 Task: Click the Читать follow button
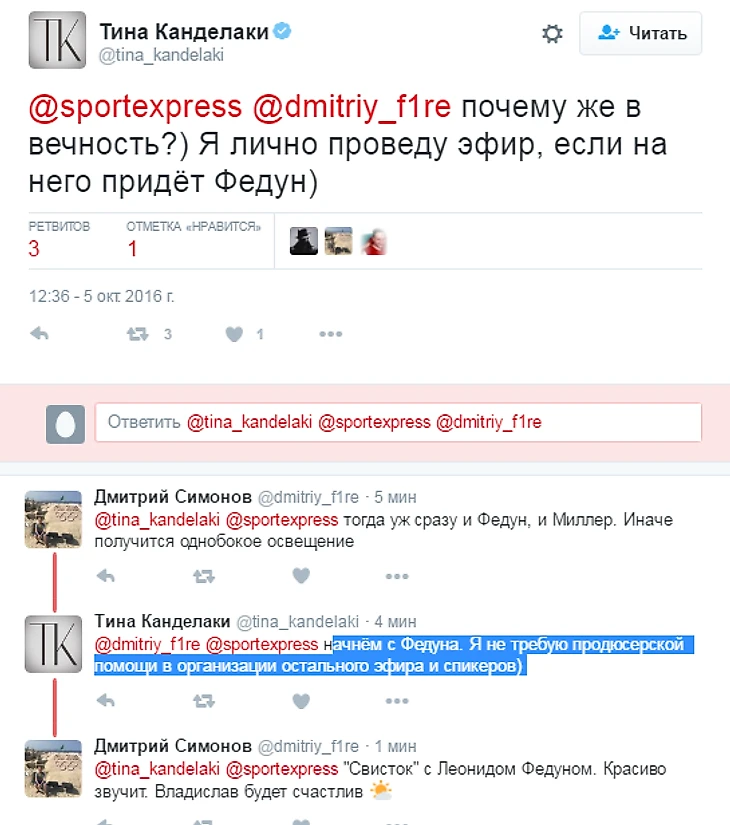point(641,33)
